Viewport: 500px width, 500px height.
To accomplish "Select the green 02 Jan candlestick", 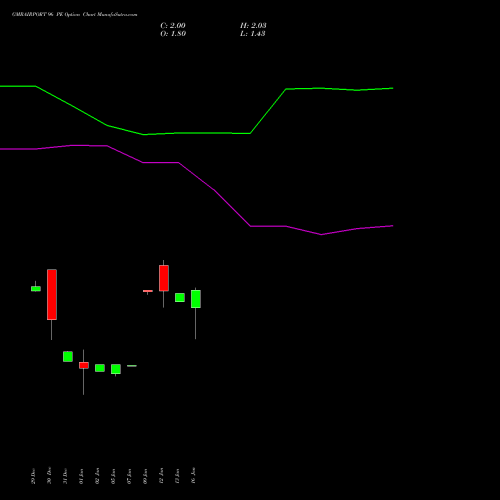I will coord(100,368).
